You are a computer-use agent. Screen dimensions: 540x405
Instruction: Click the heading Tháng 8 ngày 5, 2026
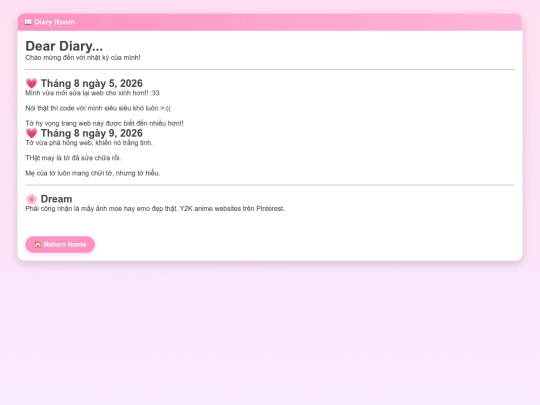tap(92, 83)
